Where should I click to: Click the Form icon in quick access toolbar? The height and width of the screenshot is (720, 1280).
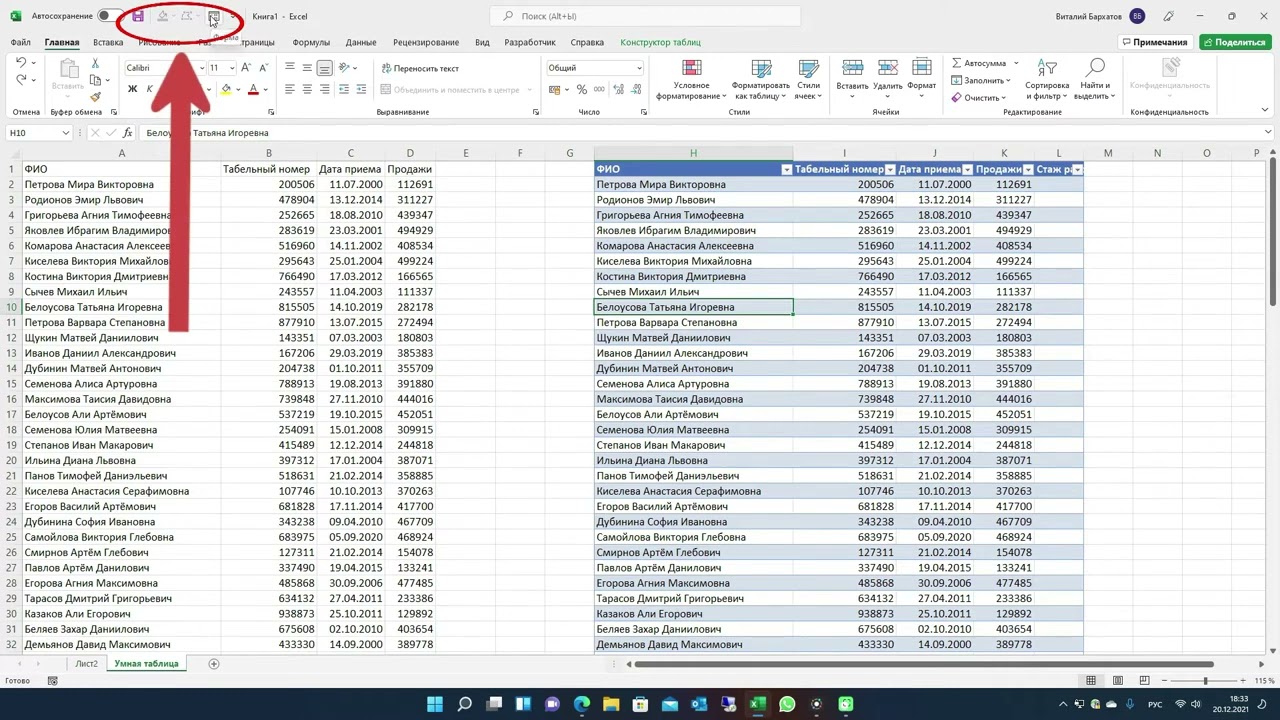point(213,16)
